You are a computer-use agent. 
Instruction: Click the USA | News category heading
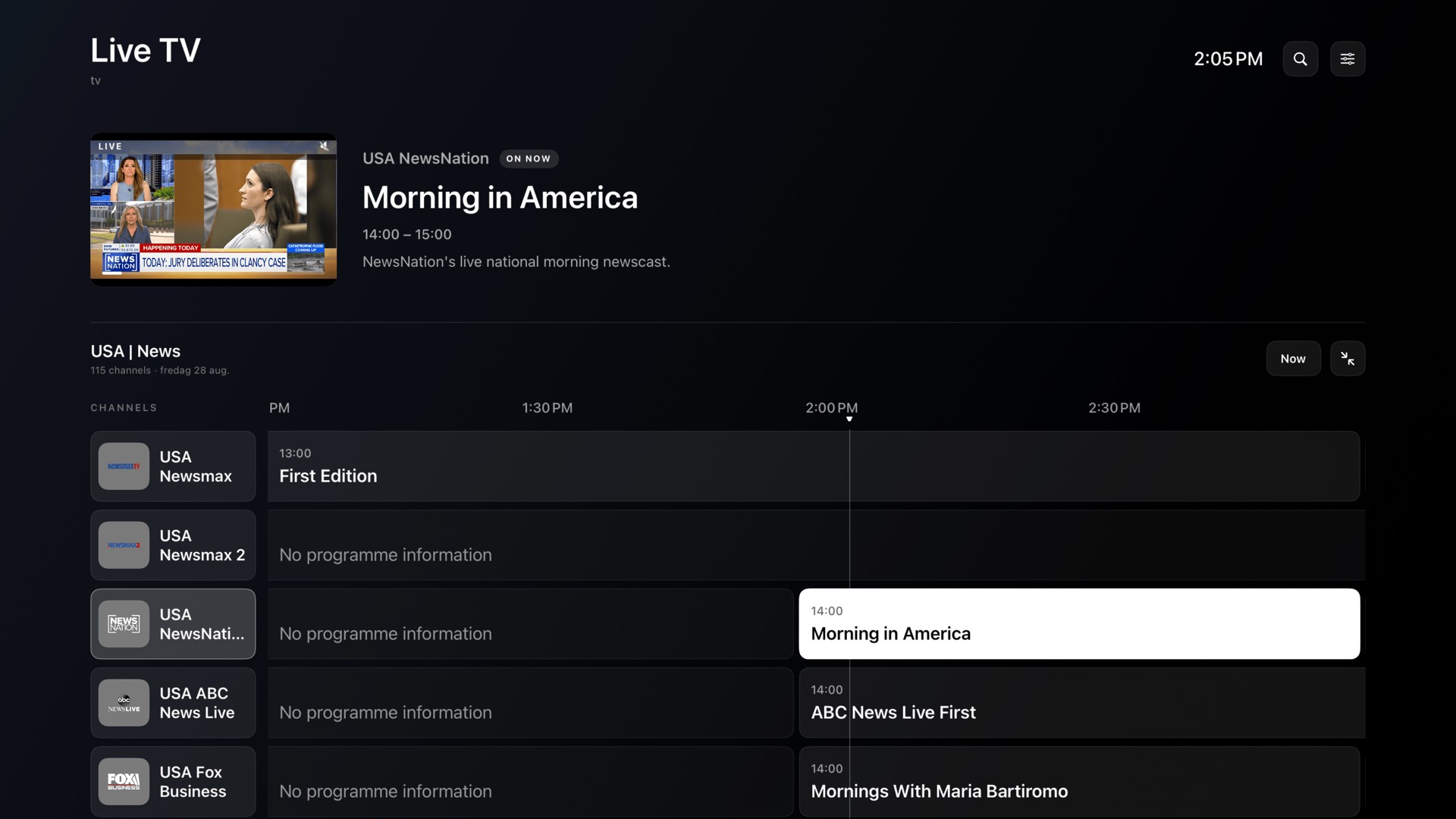(x=136, y=351)
